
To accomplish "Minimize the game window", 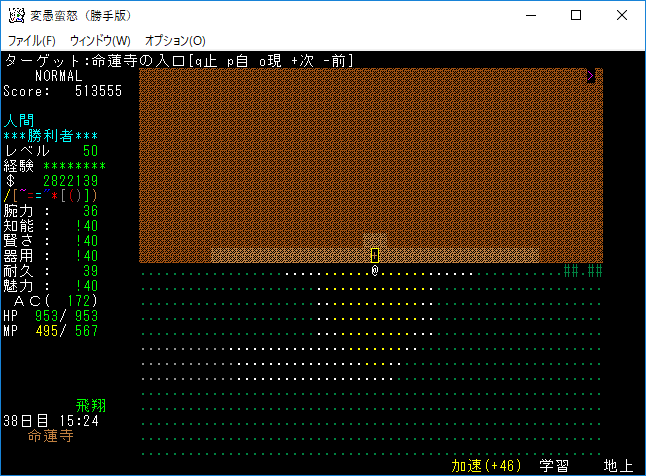I will [530, 16].
